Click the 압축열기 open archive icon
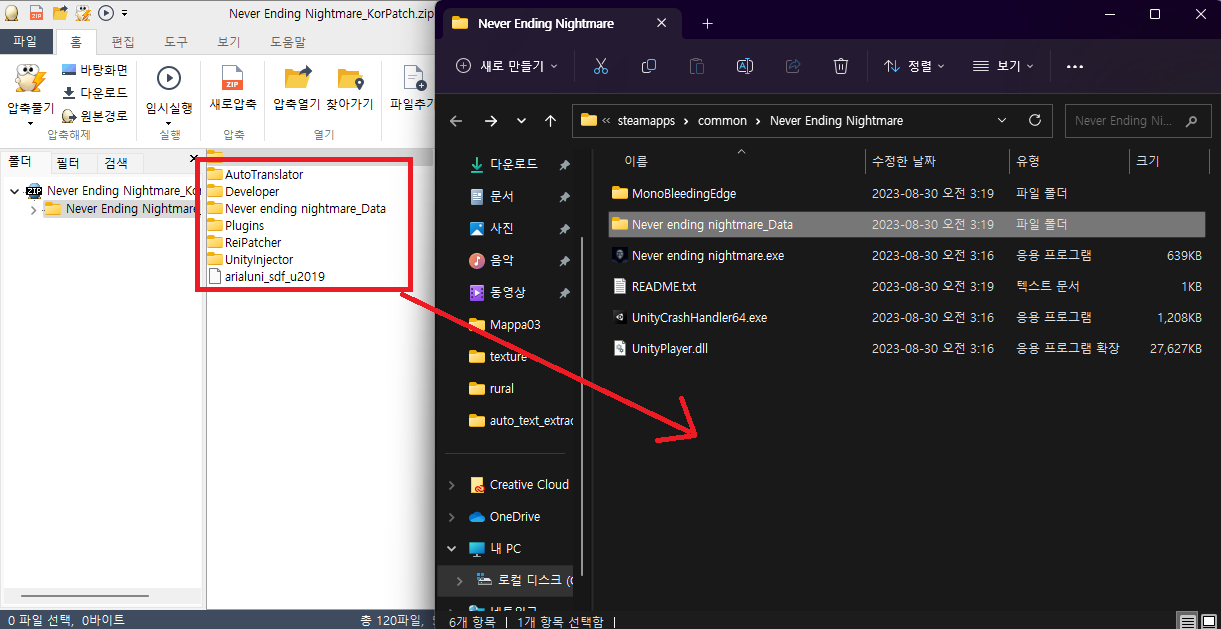The width and height of the screenshot is (1221, 629). [297, 78]
